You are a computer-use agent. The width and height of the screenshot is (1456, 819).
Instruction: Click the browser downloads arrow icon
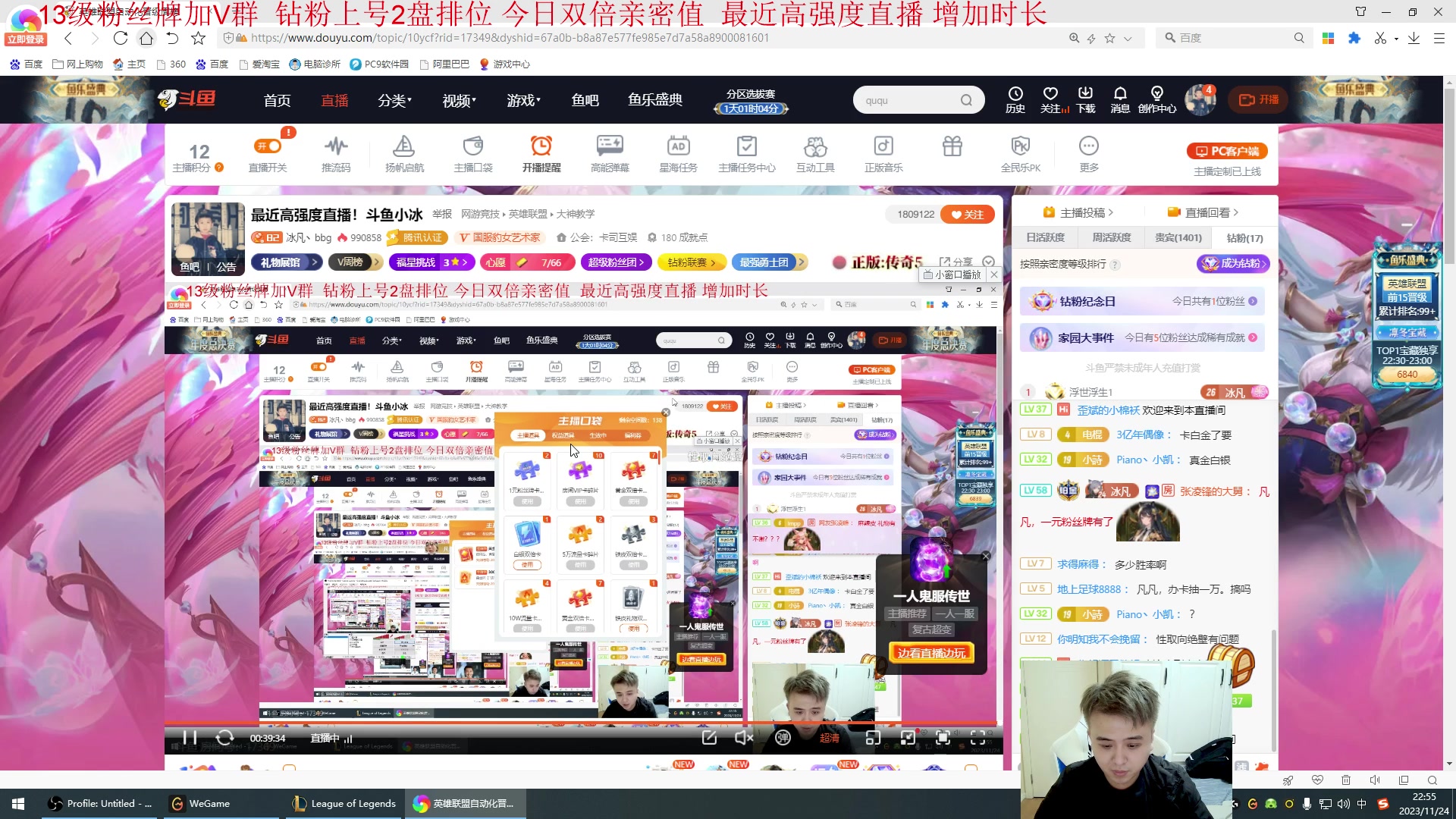coord(1414,38)
